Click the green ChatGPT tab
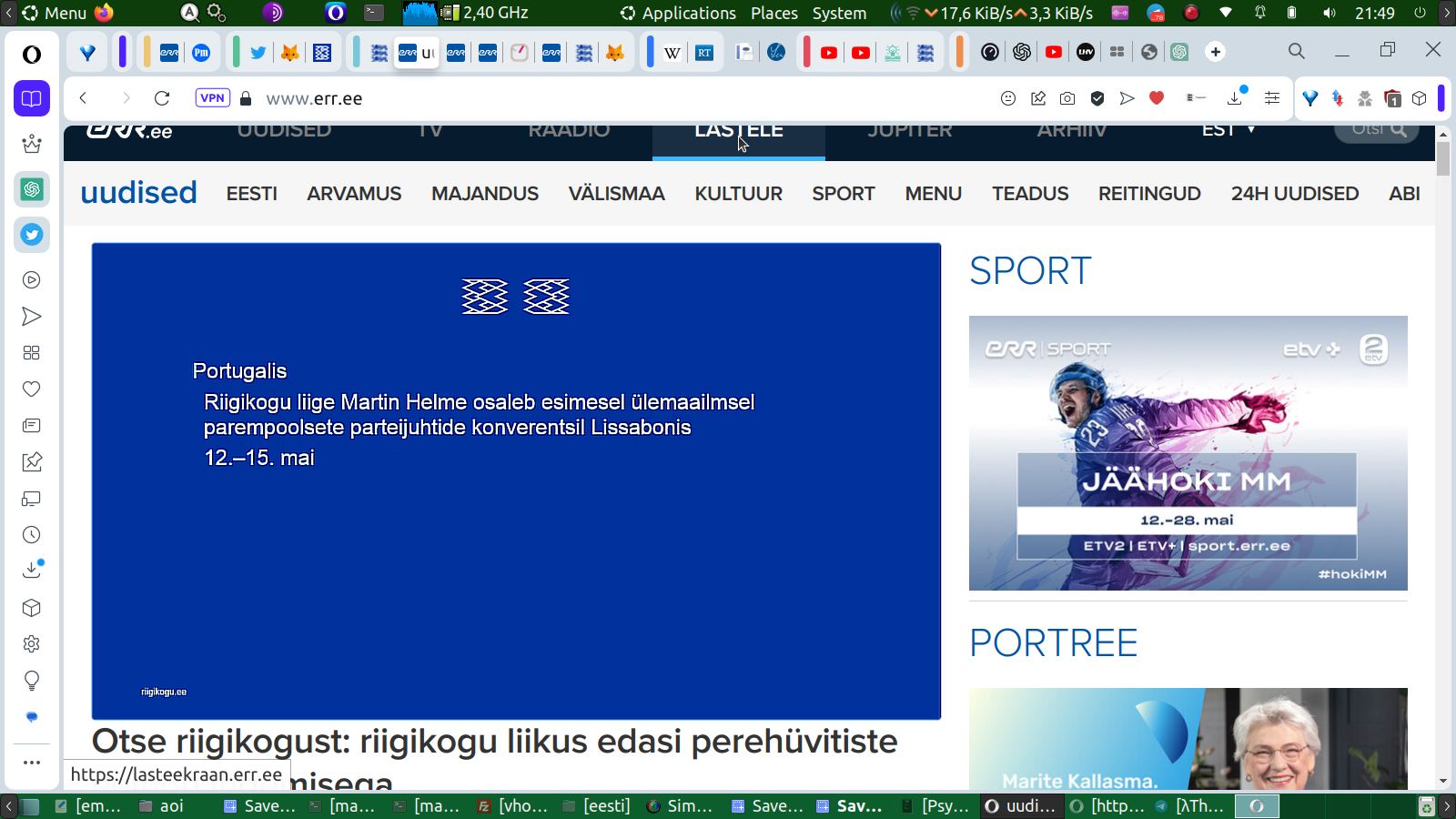 tap(1179, 53)
